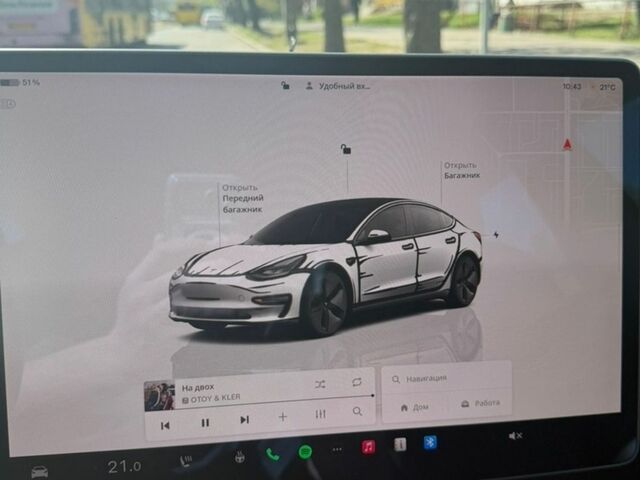The width and height of the screenshot is (640, 480).
Task: Tap the 21.0 cabin temperature setting
Action: pyautogui.click(x=124, y=467)
